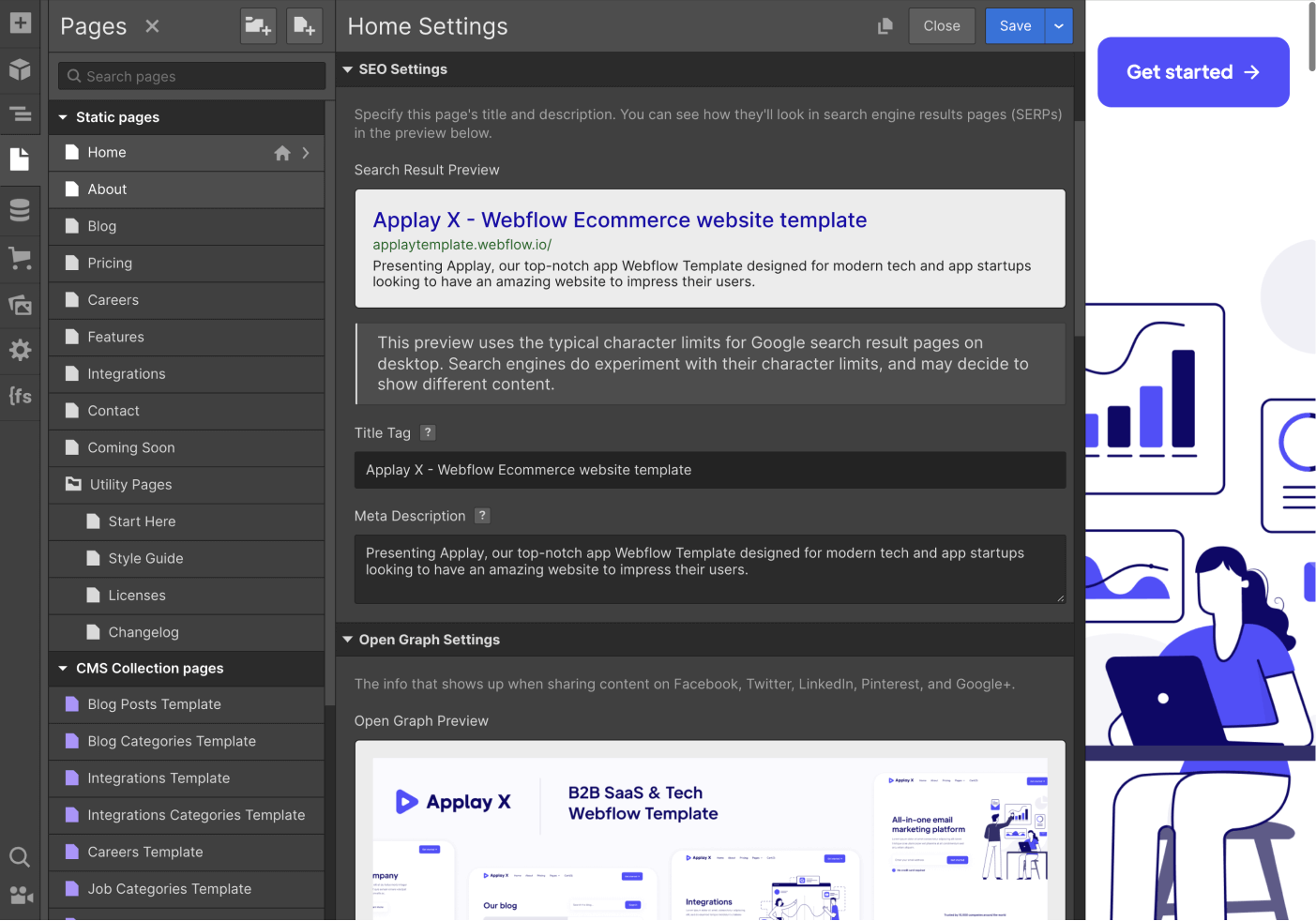The height and width of the screenshot is (921, 1316).
Task: Click the settings panel scrollbar
Action: tap(1079, 228)
